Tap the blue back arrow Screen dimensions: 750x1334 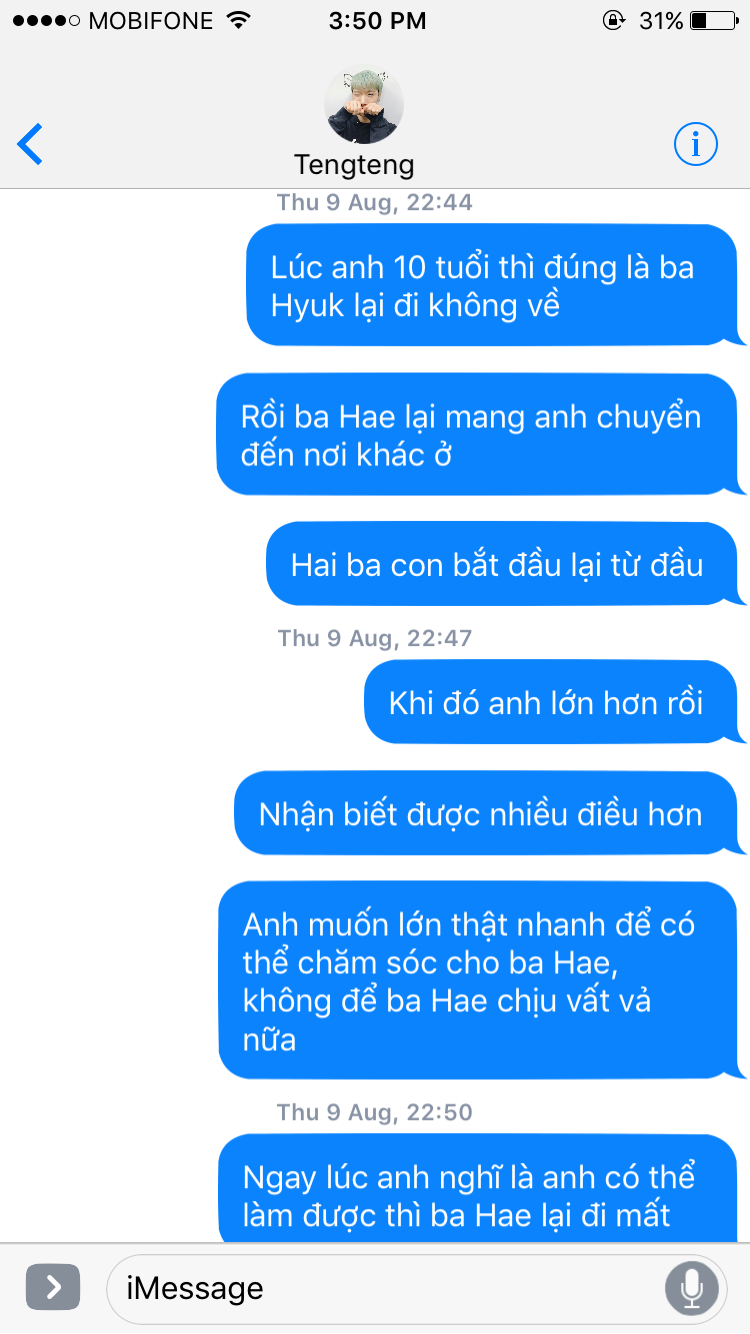[x=31, y=145]
